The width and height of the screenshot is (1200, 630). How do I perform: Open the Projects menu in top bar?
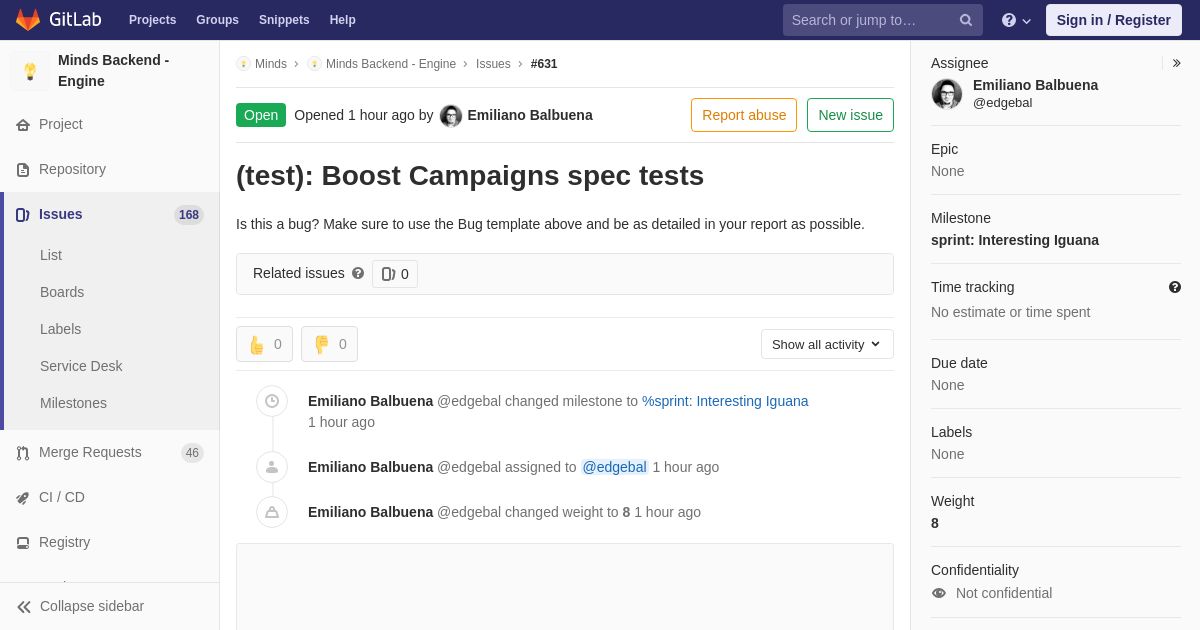[152, 20]
